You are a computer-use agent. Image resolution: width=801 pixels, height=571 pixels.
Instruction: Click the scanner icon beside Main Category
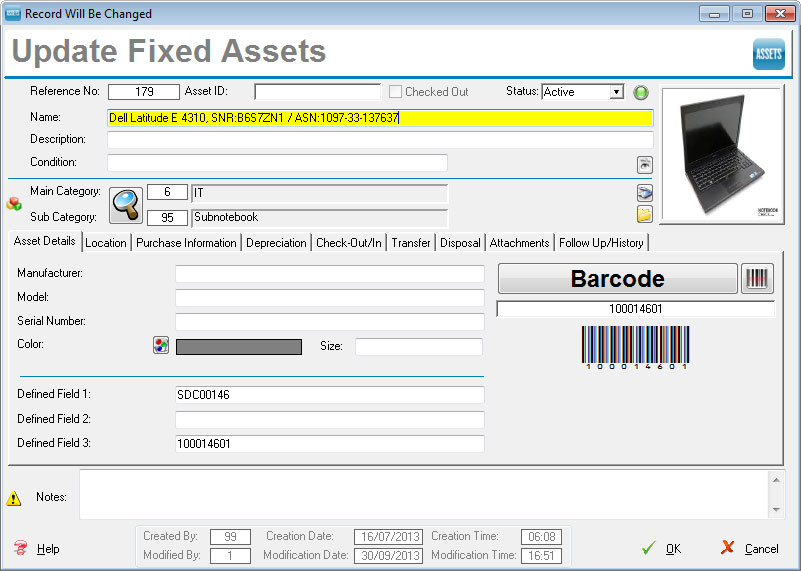click(645, 192)
